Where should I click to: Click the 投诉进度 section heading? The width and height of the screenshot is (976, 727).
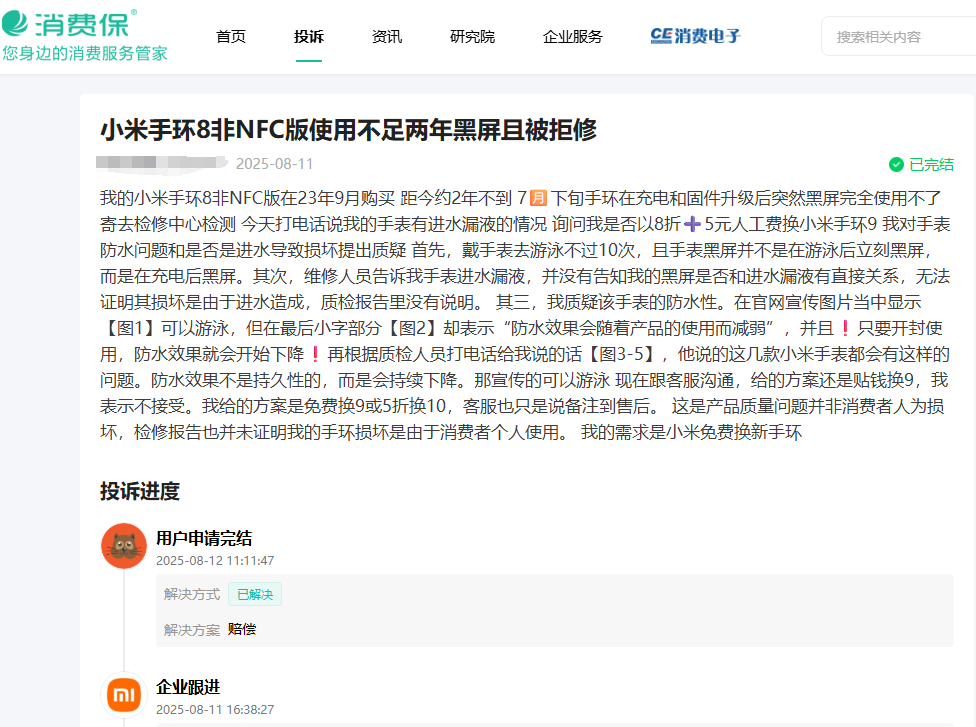[x=140, y=491]
